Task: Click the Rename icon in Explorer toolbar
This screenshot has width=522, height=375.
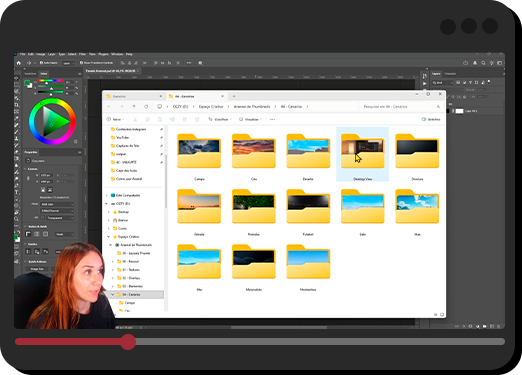Action: tap(172, 119)
